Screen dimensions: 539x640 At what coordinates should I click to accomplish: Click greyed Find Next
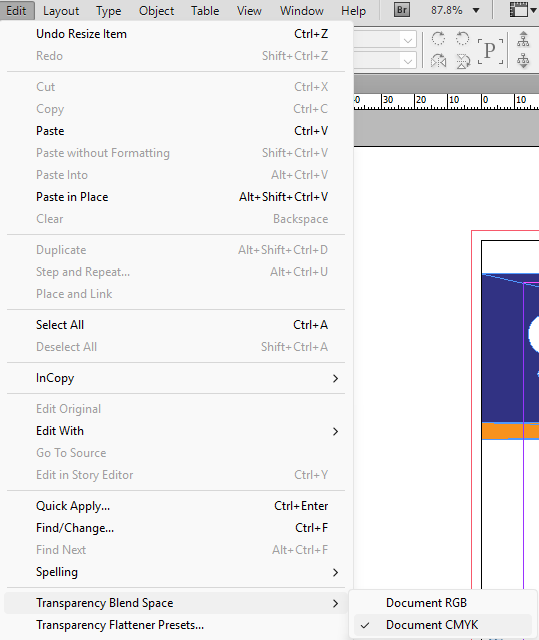pyautogui.click(x=176, y=550)
